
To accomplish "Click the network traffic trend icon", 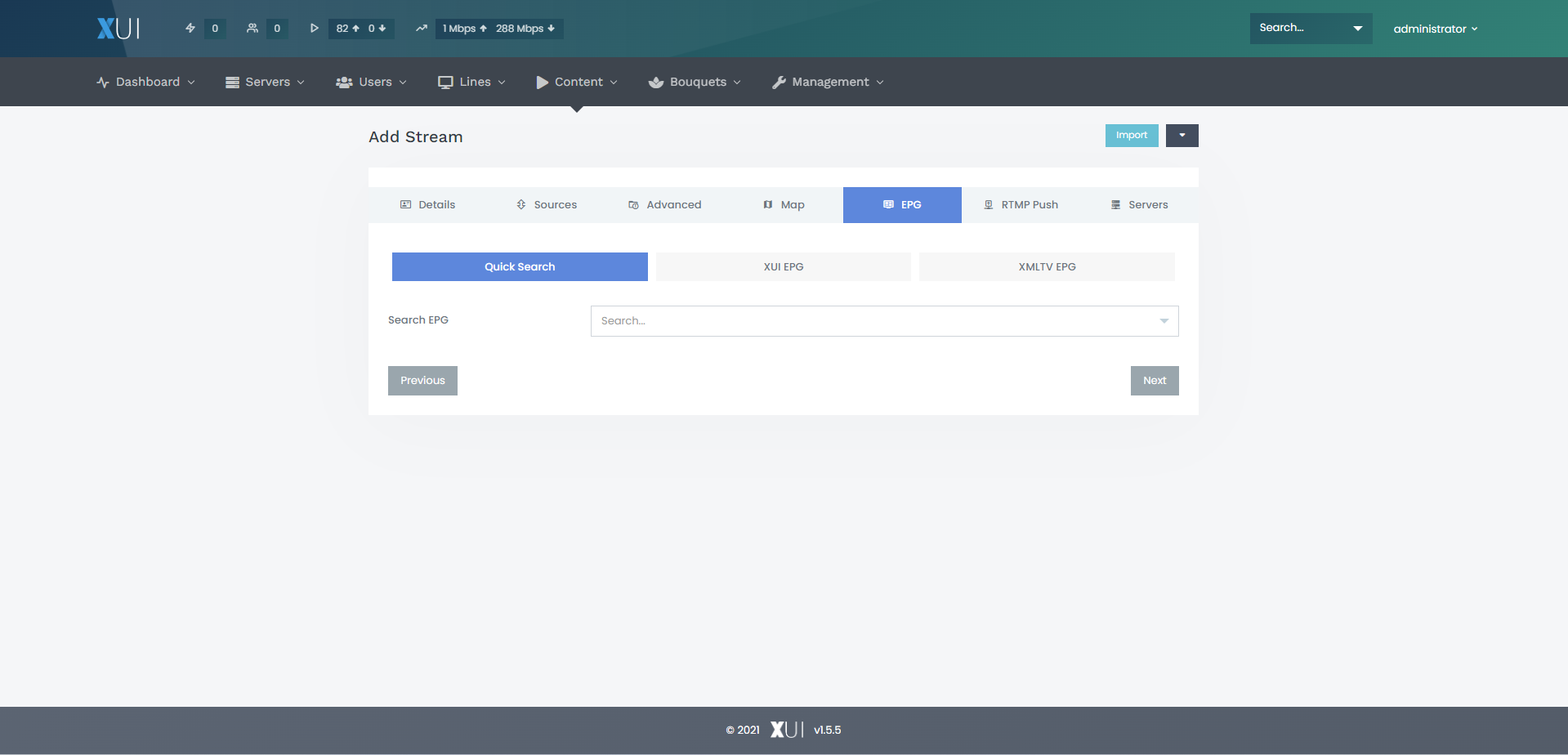I will click(x=422, y=28).
